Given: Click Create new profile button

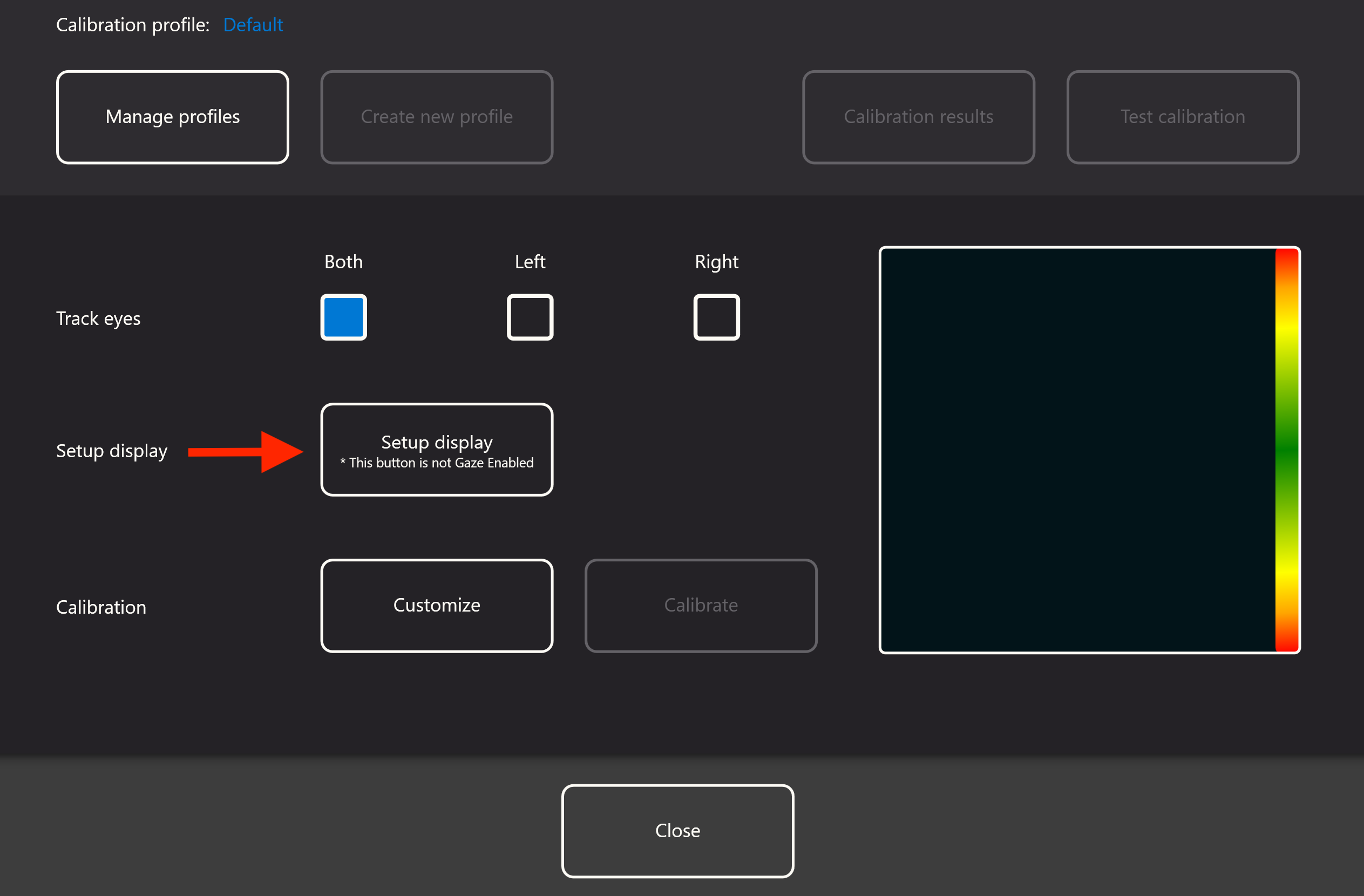Looking at the screenshot, I should tap(437, 117).
